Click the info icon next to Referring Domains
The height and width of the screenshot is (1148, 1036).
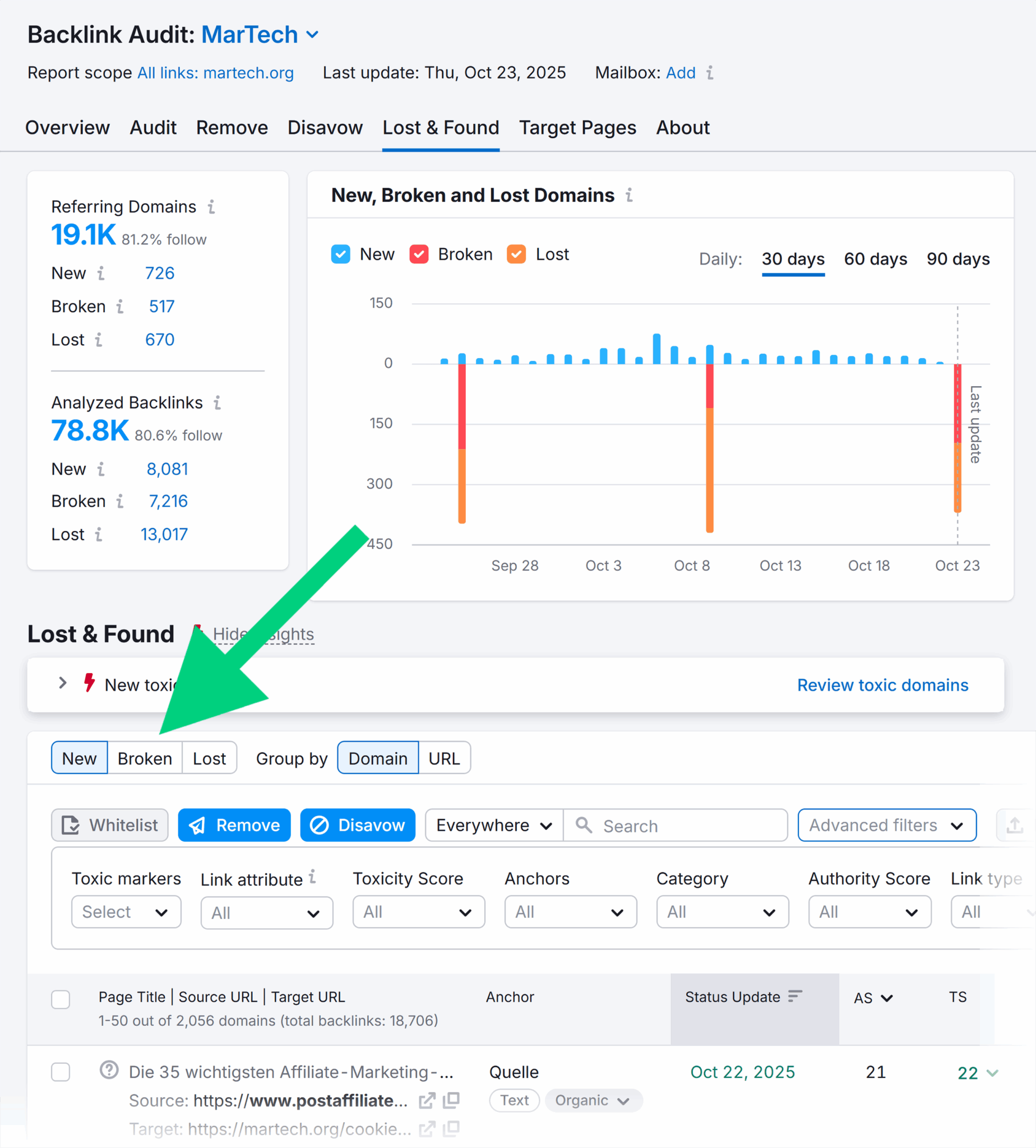212,207
